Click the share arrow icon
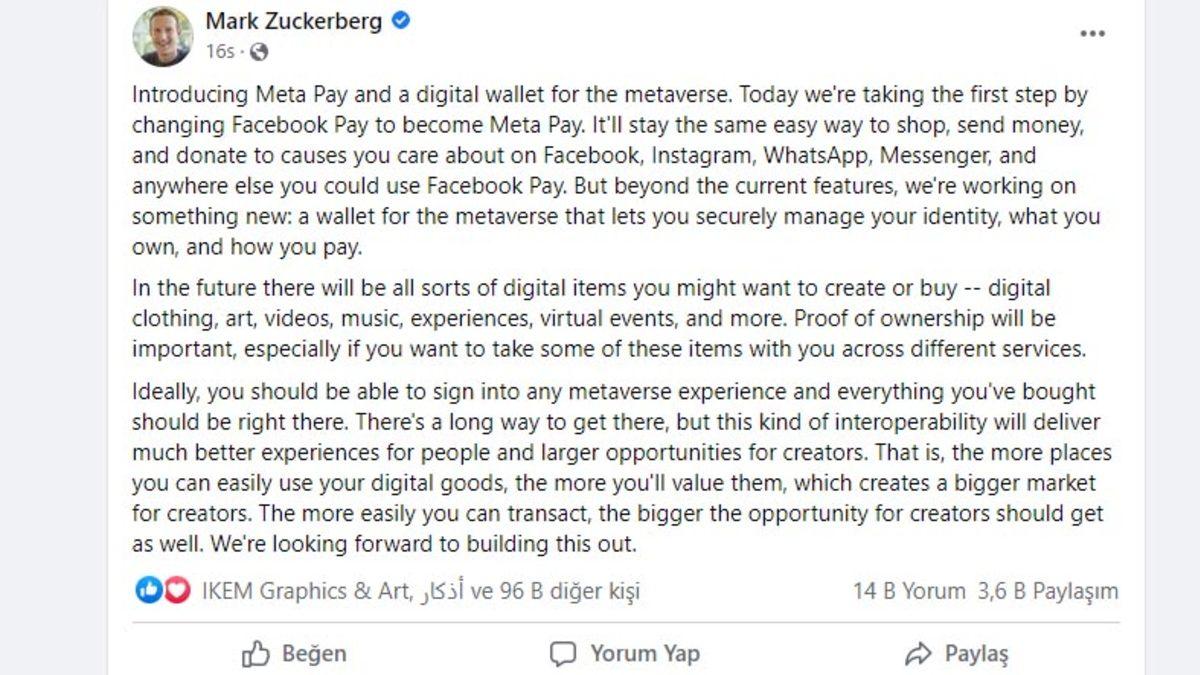 pos(917,654)
